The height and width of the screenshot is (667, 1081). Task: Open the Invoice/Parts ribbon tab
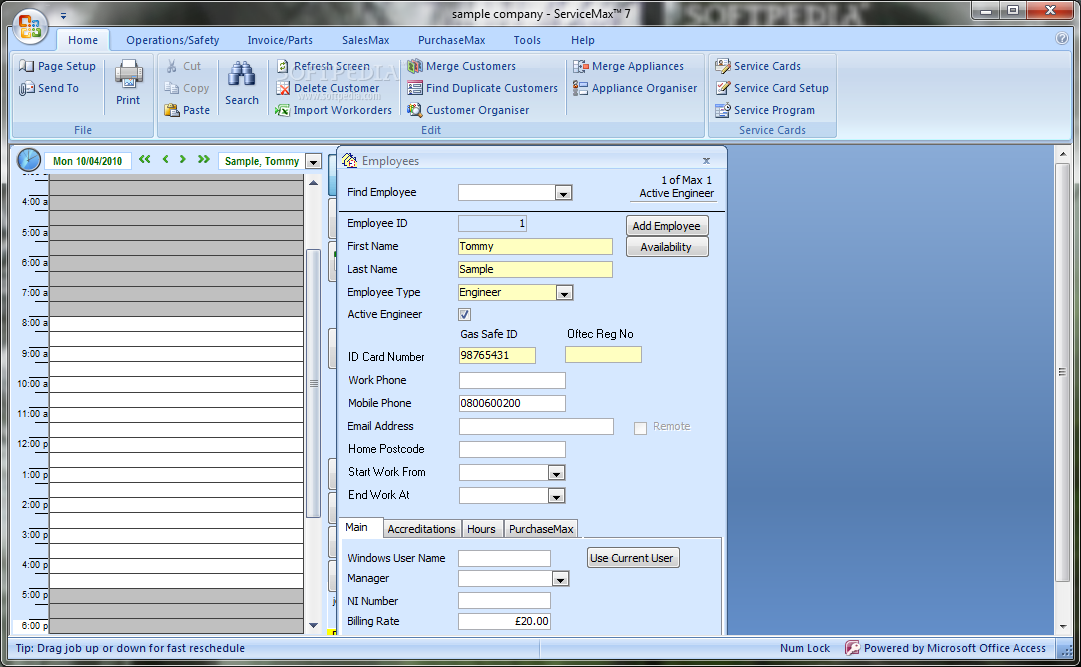point(280,40)
